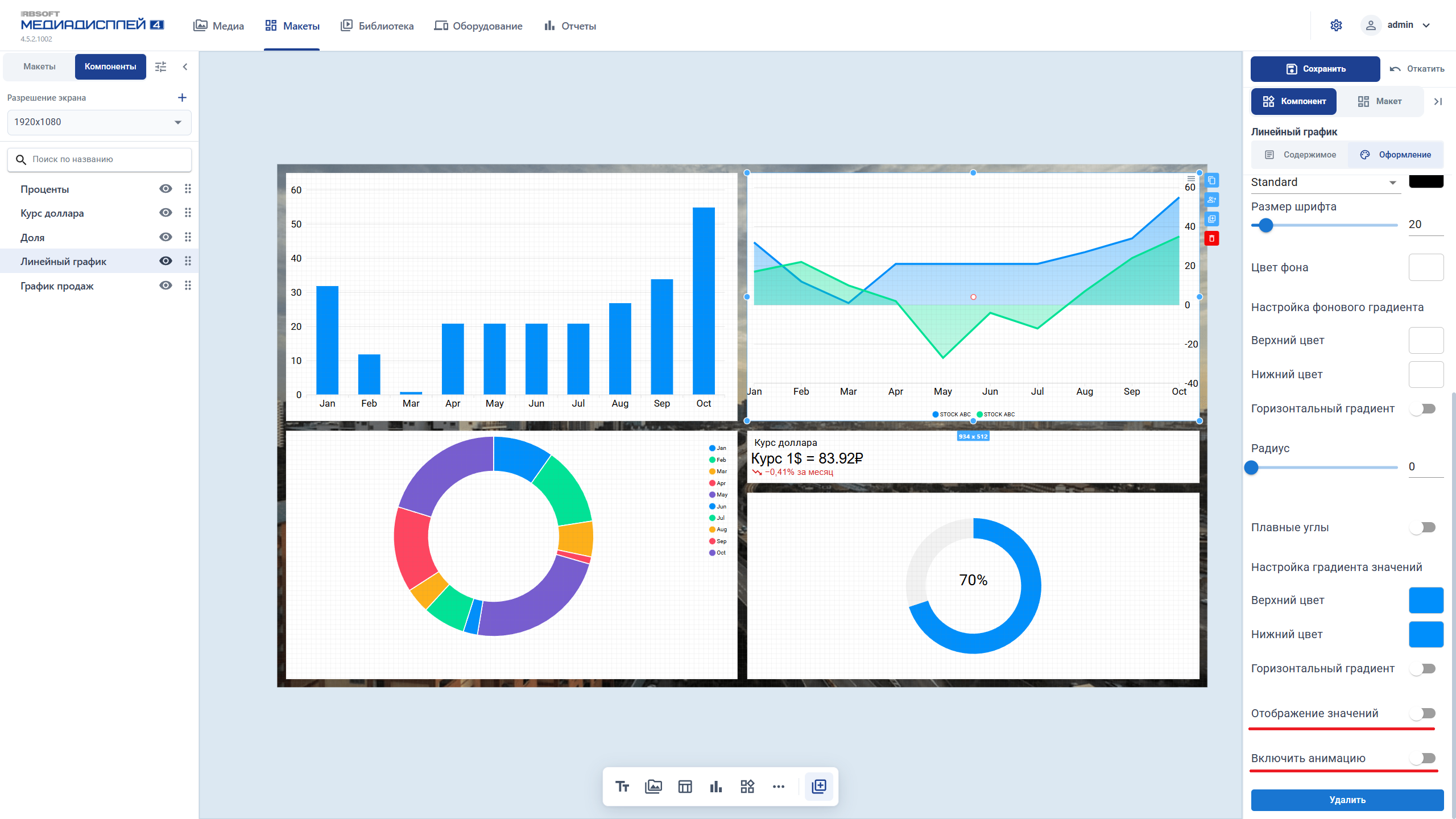Open the settings gear icon

pos(1336,25)
